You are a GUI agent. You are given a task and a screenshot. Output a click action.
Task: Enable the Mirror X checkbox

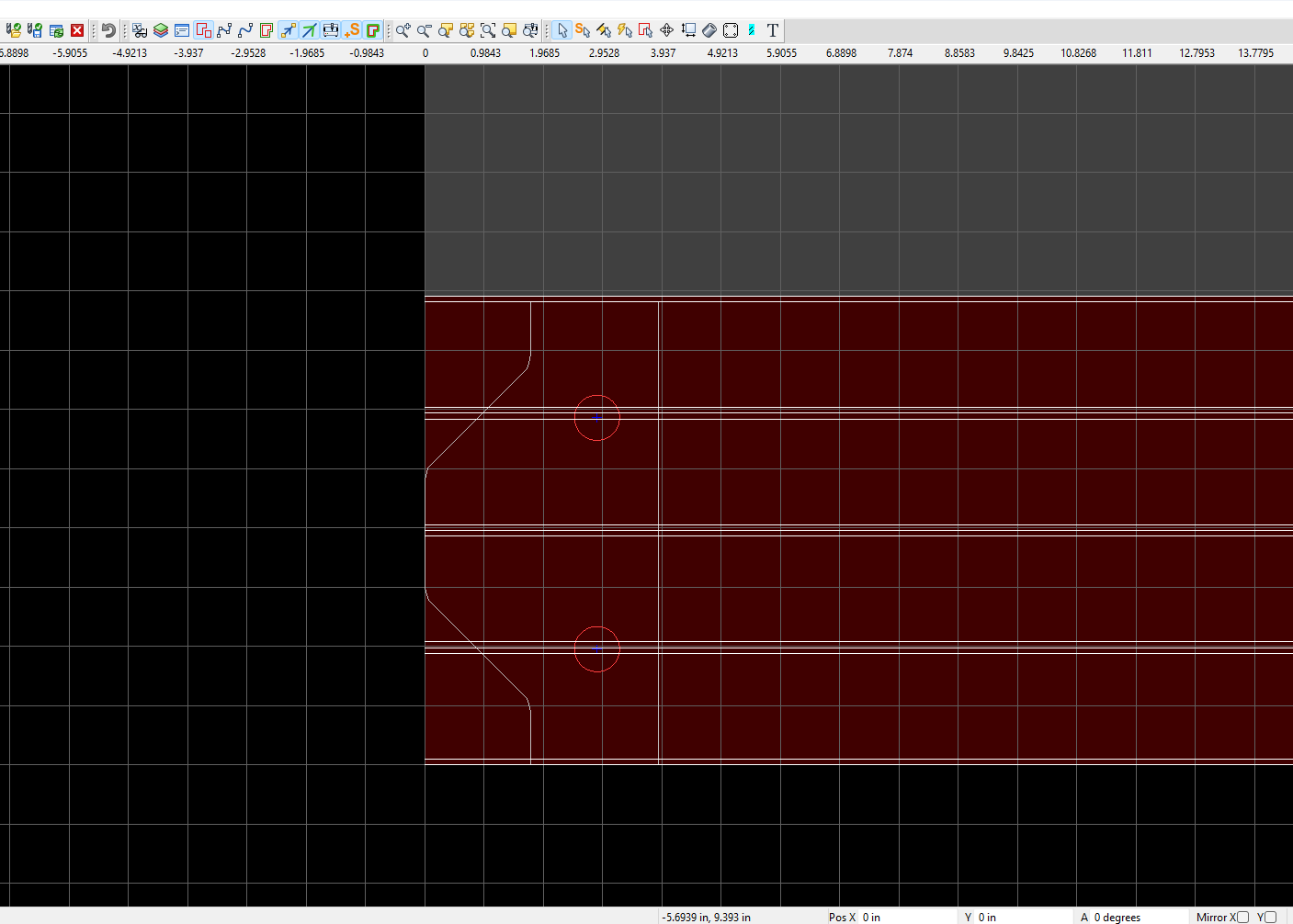[x=1243, y=917]
